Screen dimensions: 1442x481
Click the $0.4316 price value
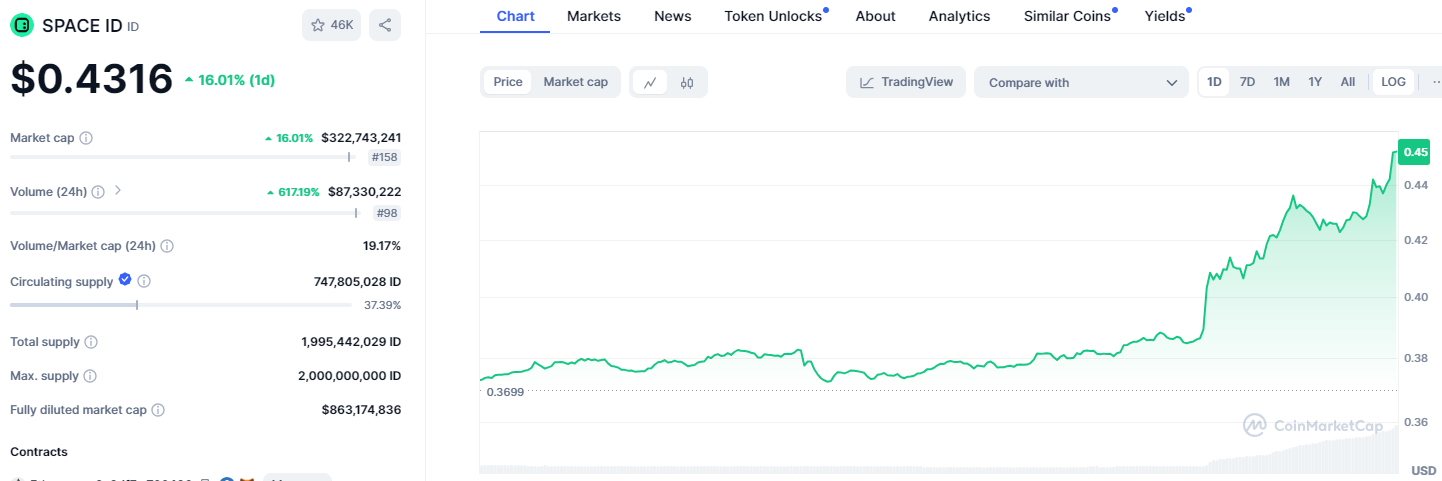coord(92,79)
